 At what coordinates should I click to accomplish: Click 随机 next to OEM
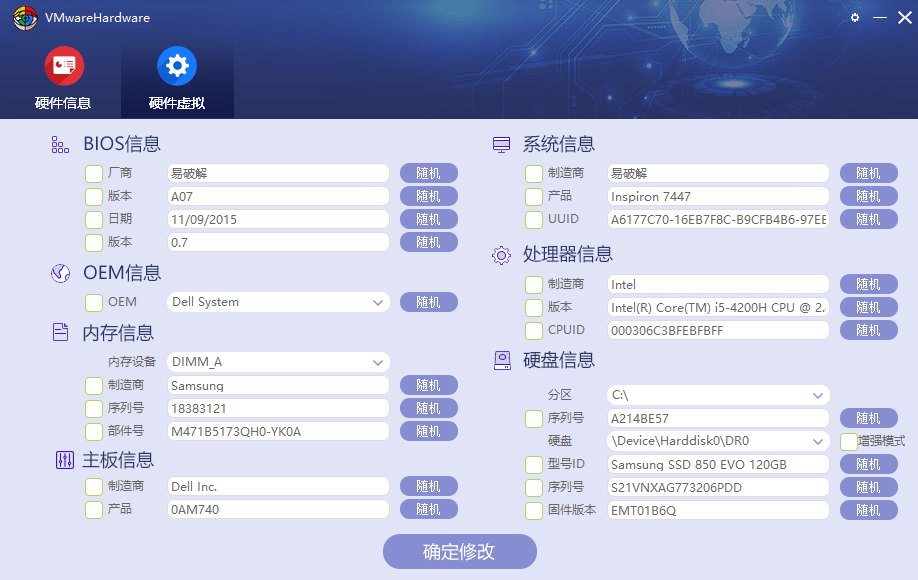429,302
